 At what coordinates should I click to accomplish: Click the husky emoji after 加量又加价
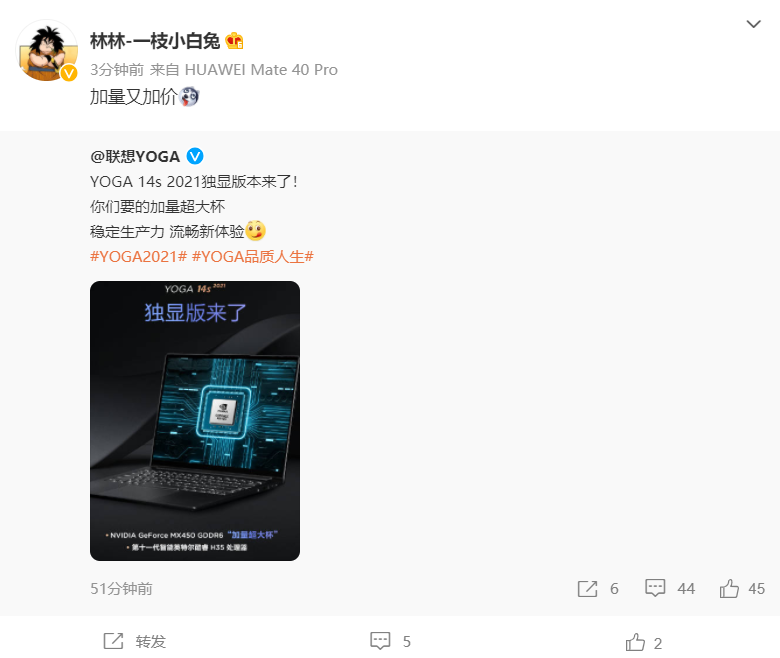(190, 96)
